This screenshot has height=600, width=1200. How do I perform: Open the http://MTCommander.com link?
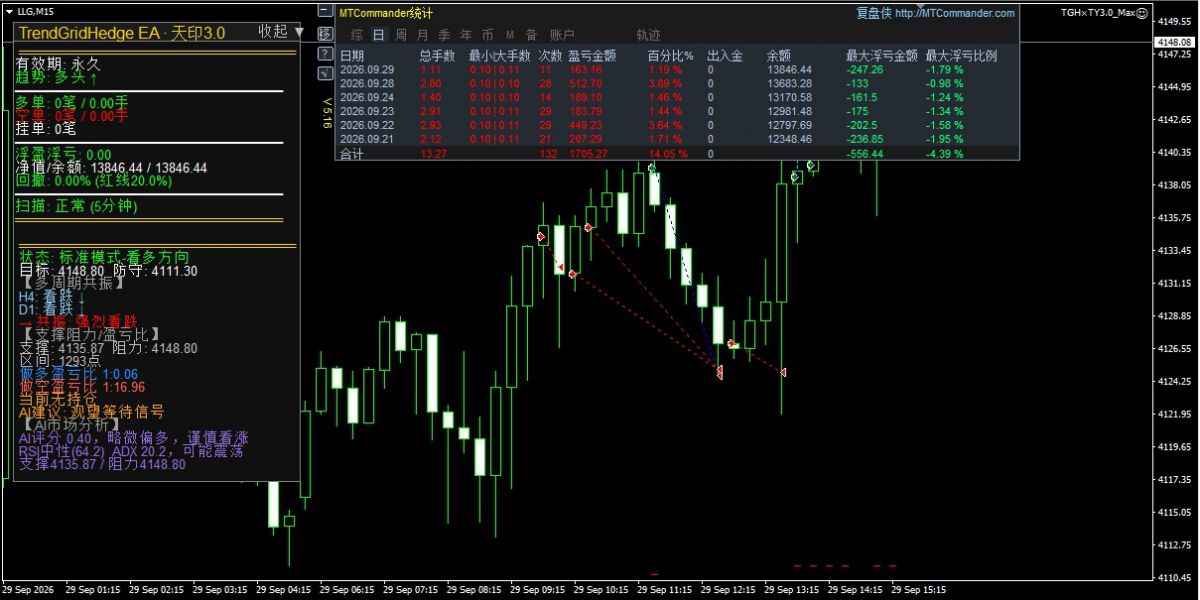(955, 13)
